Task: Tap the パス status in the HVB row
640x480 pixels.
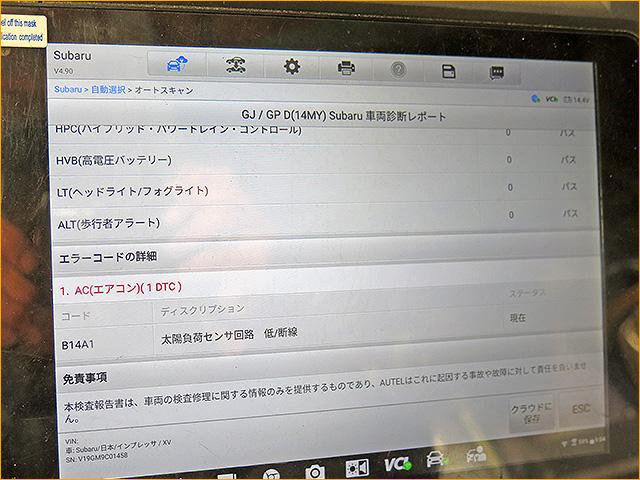Action: 568,160
